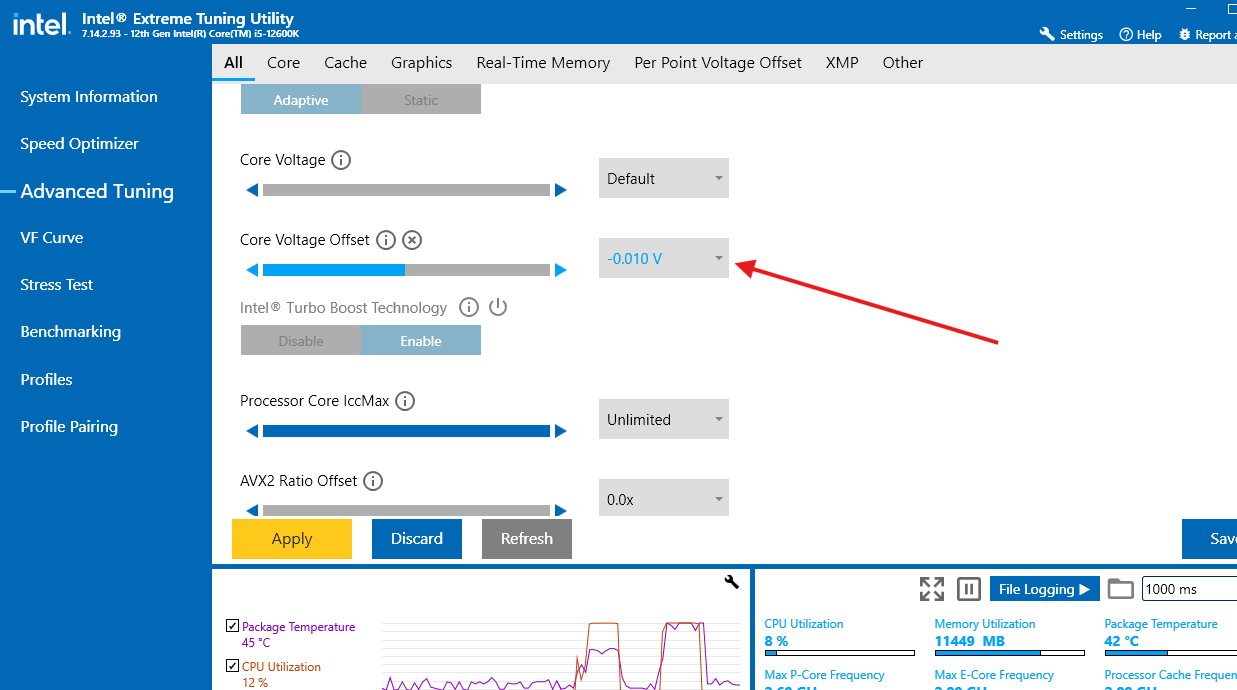This screenshot has height=690, width=1237.
Task: Open Benchmarking in sidebar
Action: click(70, 332)
